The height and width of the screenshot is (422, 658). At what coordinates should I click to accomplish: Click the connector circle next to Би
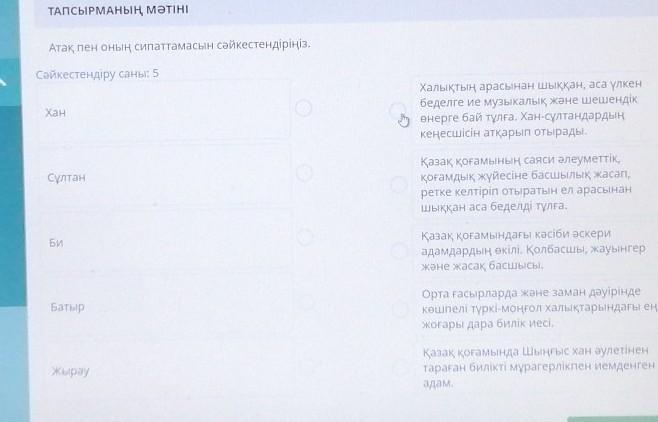point(305,237)
